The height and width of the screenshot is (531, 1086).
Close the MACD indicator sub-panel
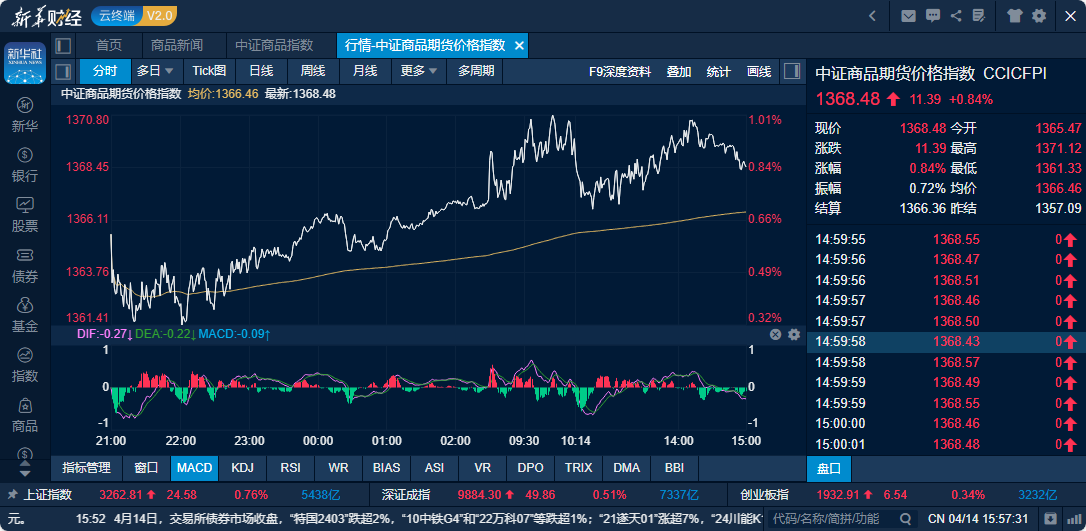point(775,334)
